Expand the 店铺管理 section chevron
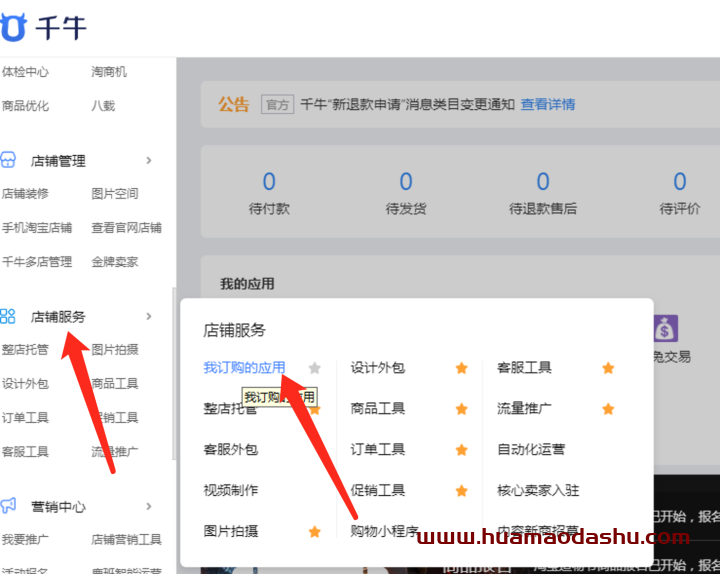The width and height of the screenshot is (720, 574). (x=149, y=160)
